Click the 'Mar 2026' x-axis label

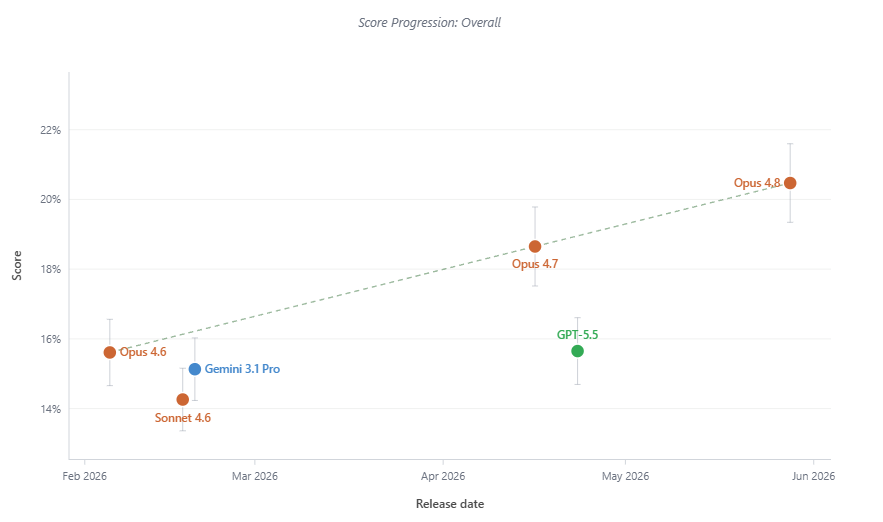pyautogui.click(x=255, y=476)
